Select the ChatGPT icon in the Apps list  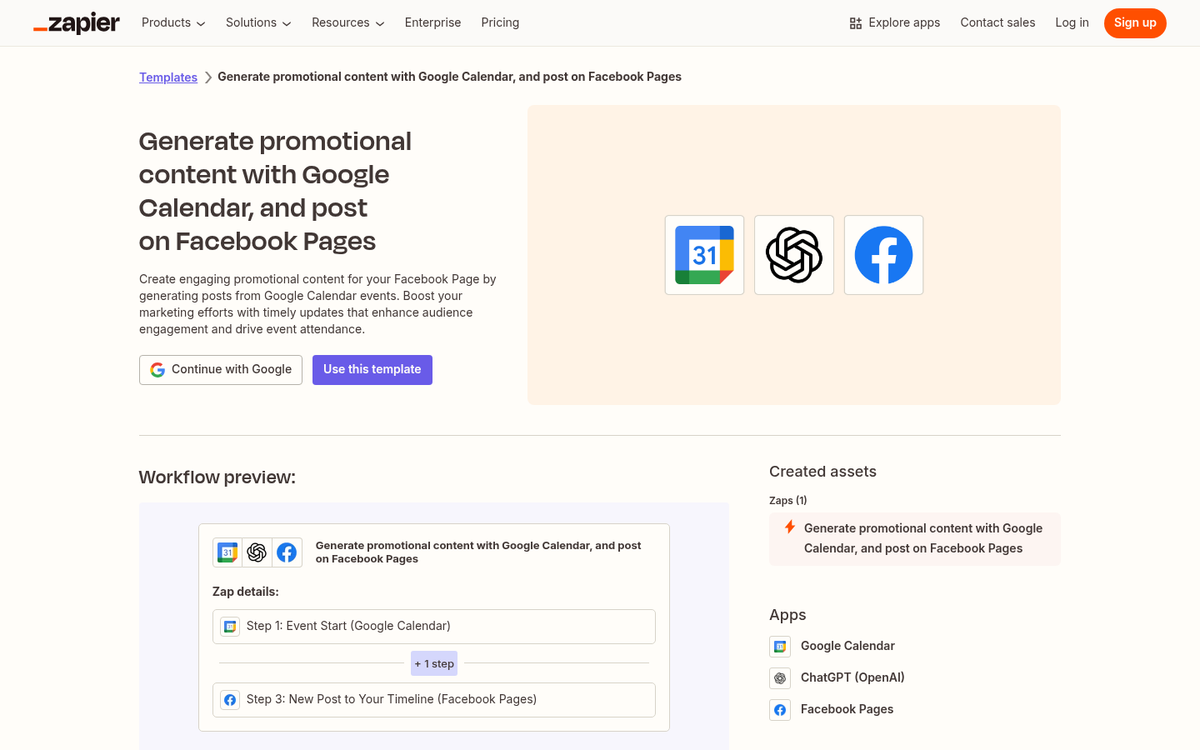[780, 677]
